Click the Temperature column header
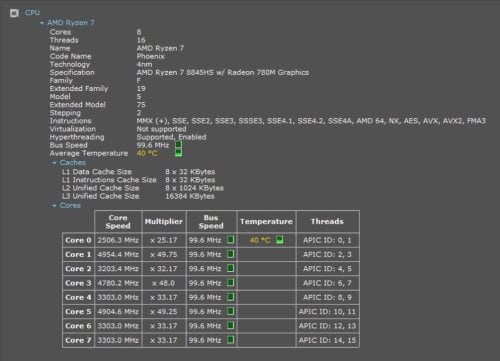 [266, 221]
